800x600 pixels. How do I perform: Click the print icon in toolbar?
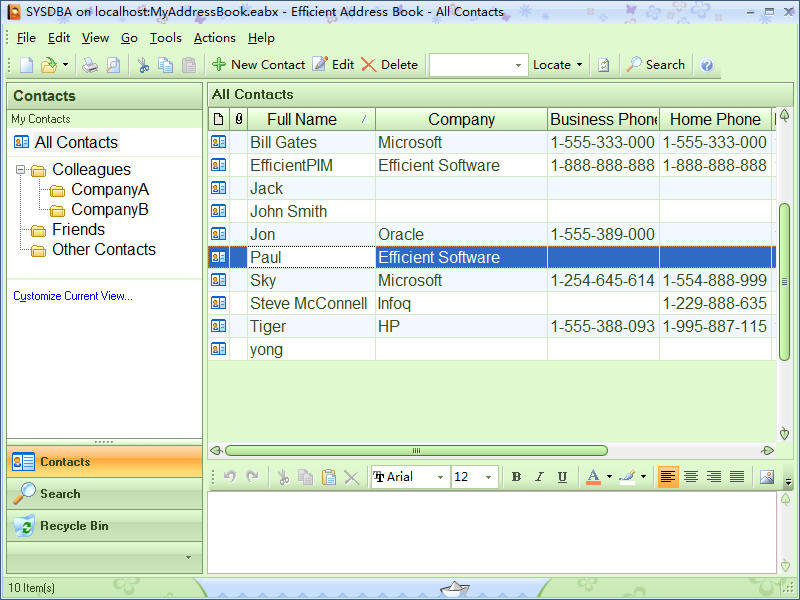(x=90, y=65)
